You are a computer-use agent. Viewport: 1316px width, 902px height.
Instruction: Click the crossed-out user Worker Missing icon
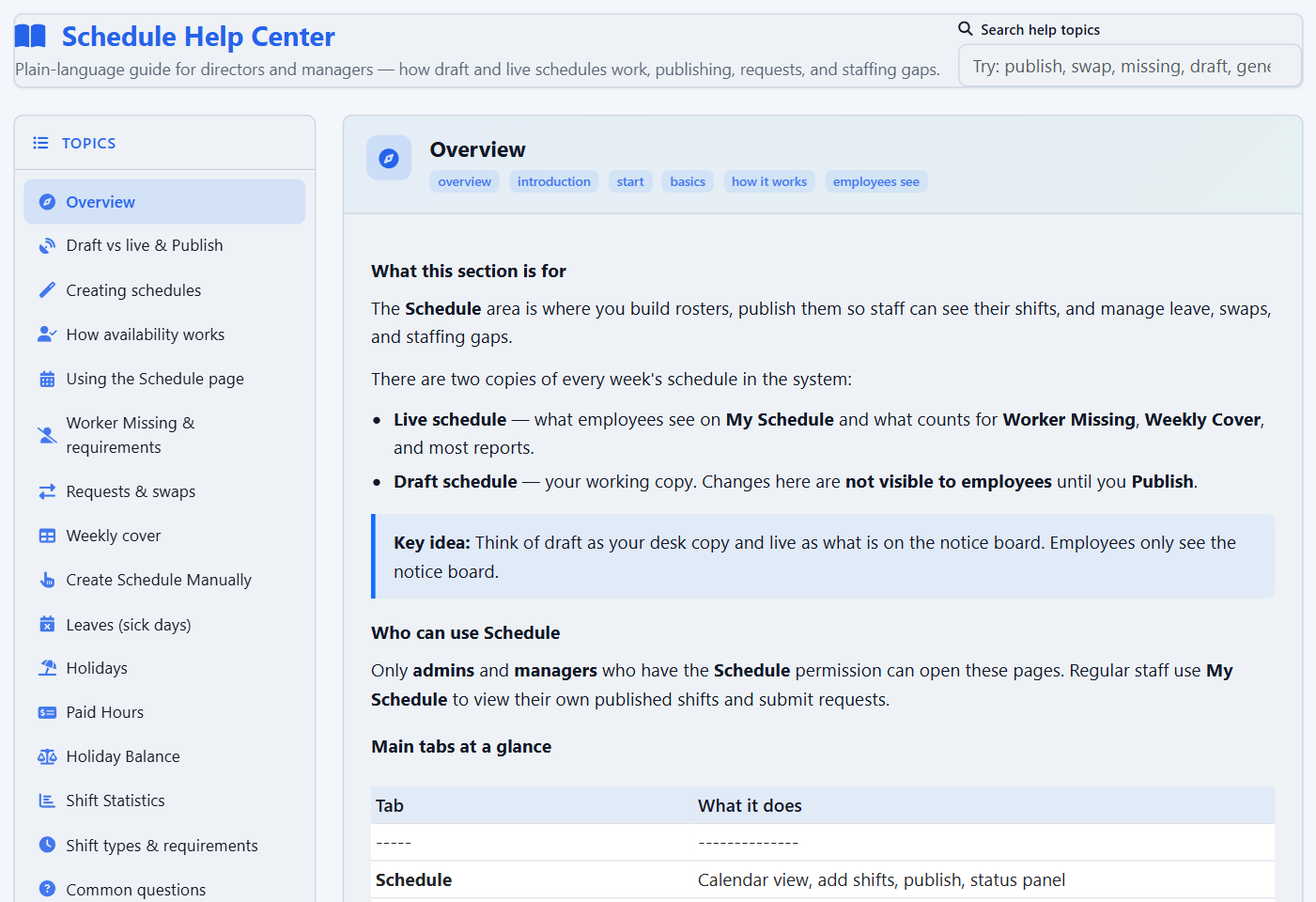(47, 435)
